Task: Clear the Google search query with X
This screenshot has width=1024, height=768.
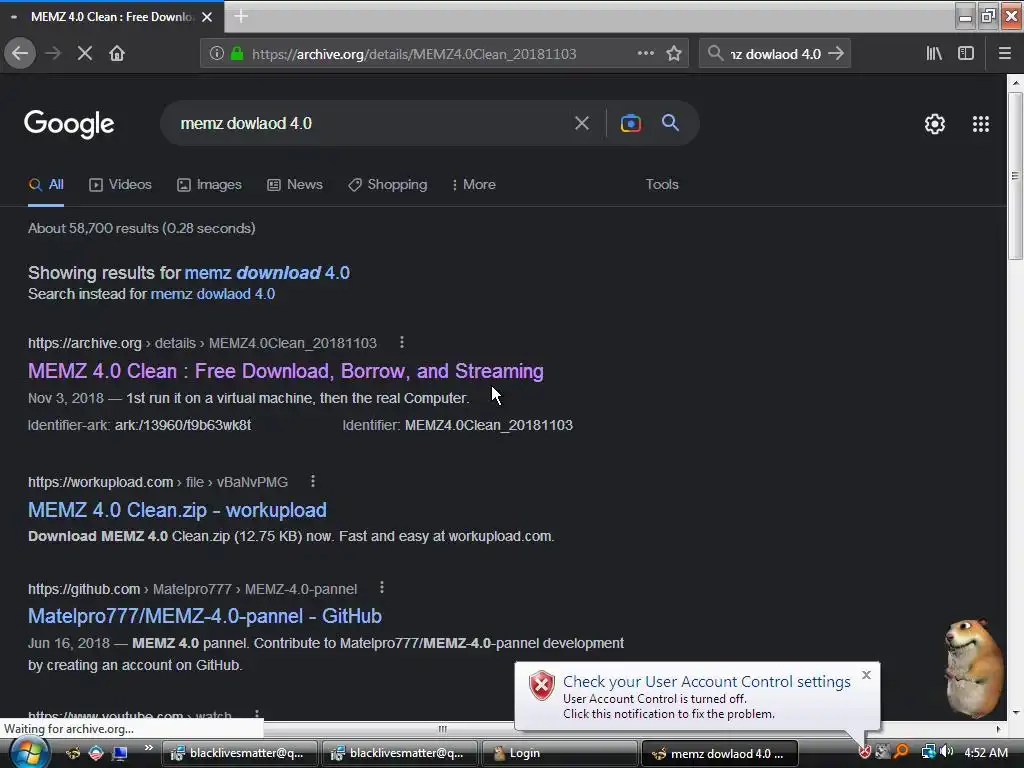Action: pyautogui.click(x=581, y=123)
